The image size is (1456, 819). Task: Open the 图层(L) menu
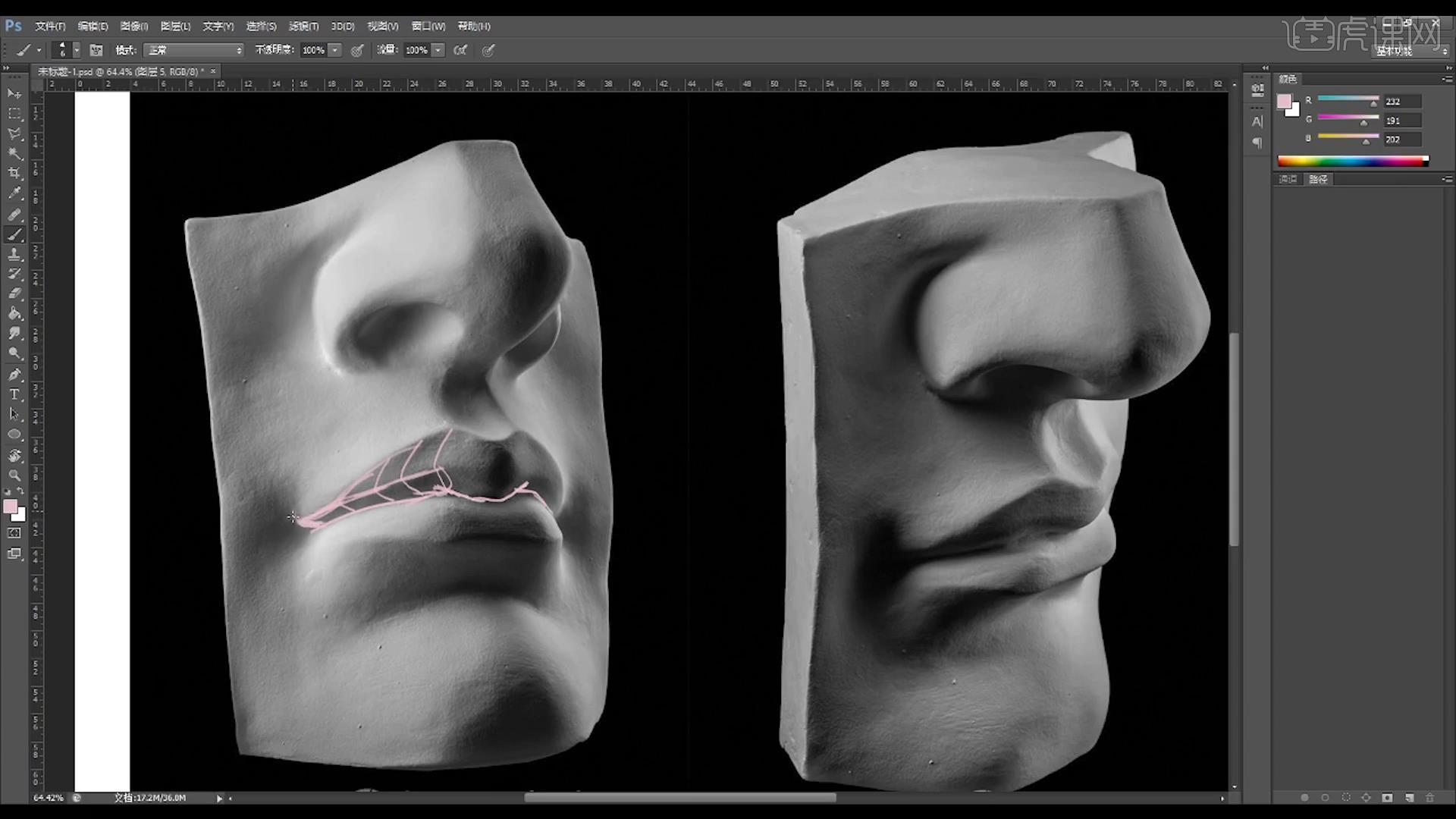point(175,26)
